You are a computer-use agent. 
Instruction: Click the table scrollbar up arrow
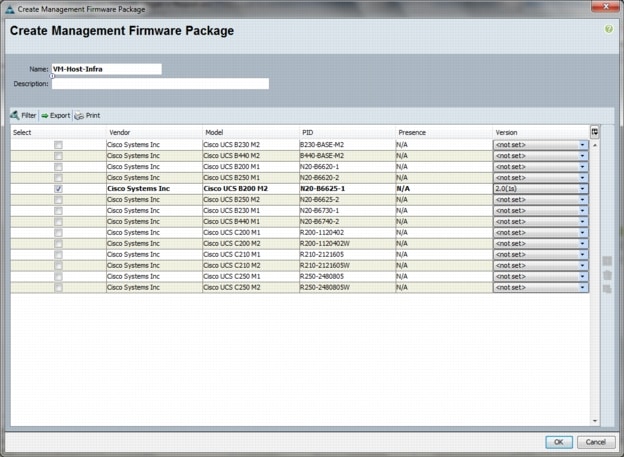pyautogui.click(x=595, y=145)
